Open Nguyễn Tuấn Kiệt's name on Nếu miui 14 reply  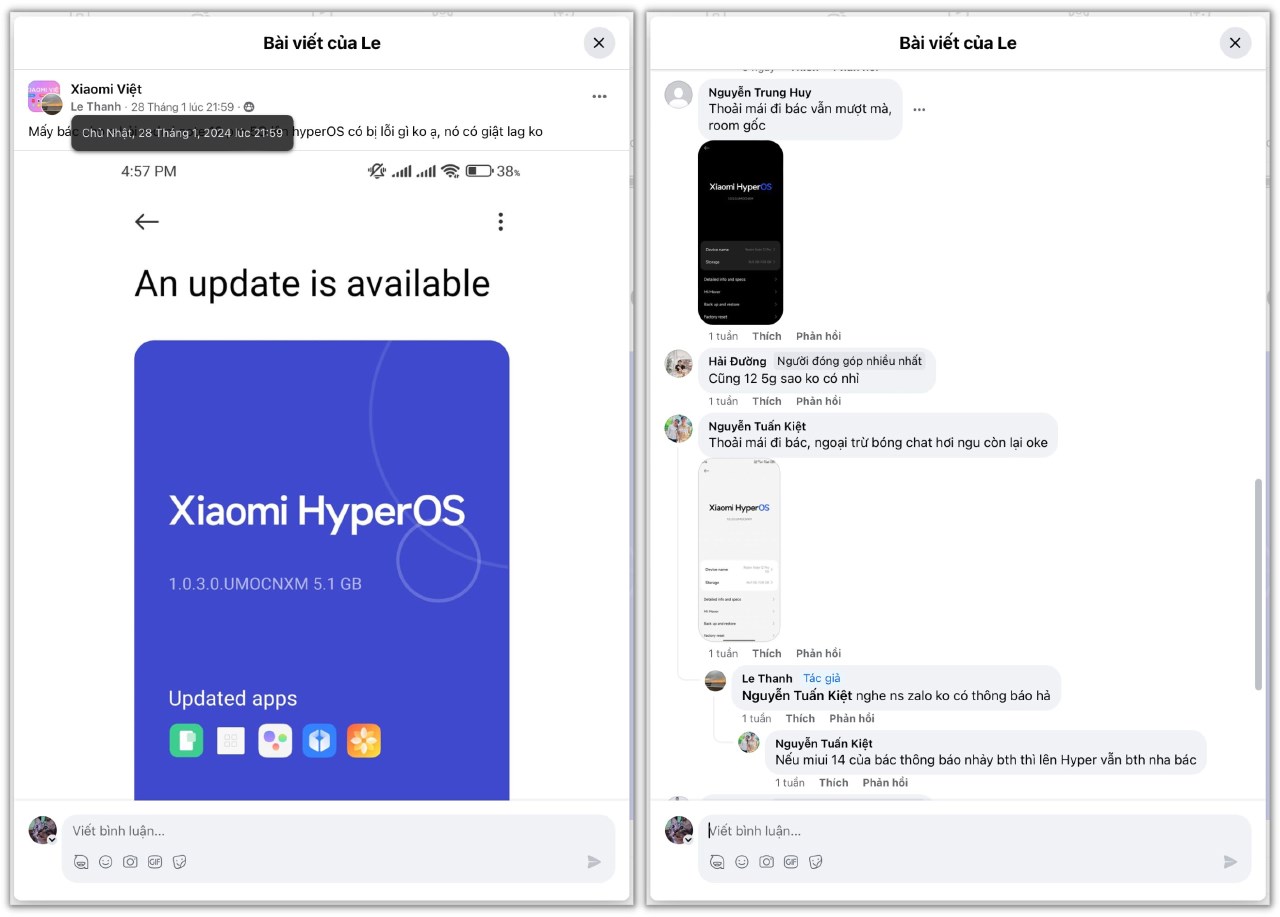pyautogui.click(x=824, y=743)
